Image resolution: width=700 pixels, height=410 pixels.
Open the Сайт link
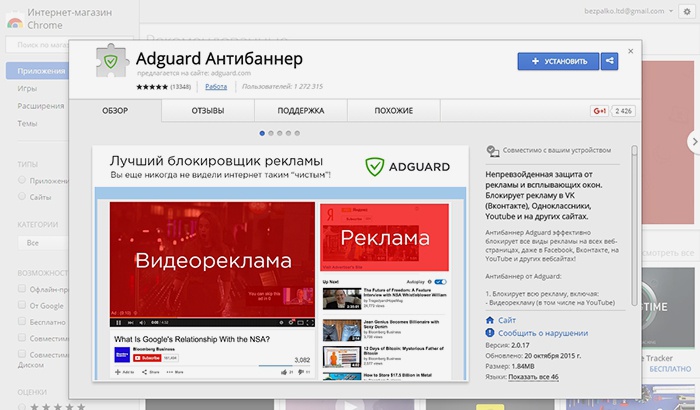(507, 320)
